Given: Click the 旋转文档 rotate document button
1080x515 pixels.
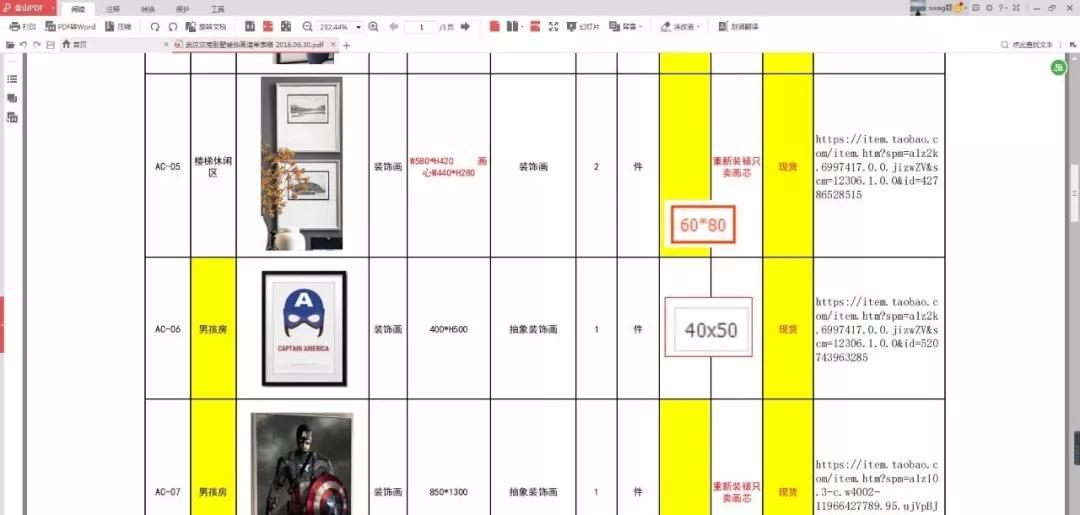Looking at the screenshot, I should coord(206,27).
